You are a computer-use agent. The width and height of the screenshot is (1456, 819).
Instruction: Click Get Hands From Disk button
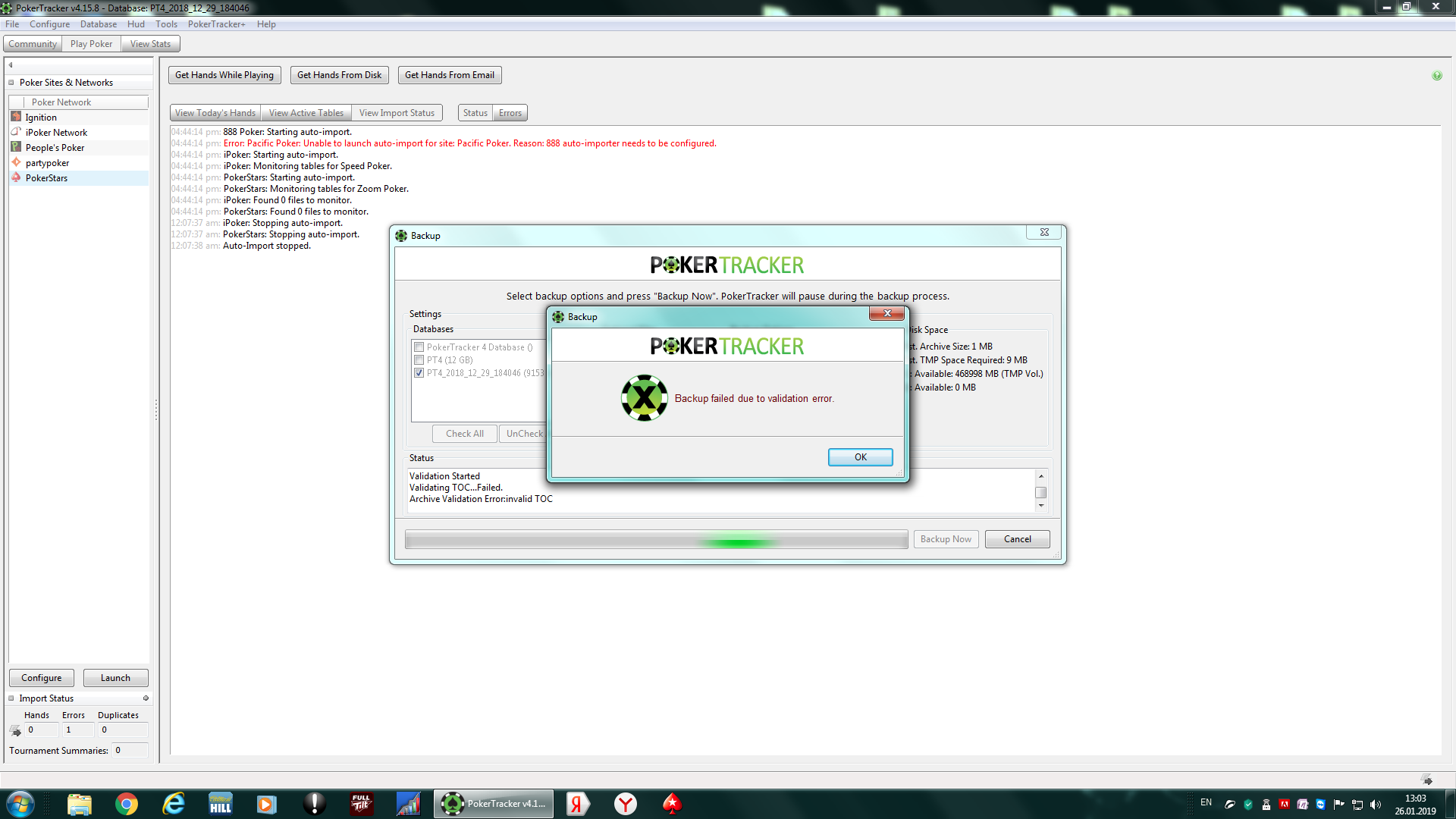pyautogui.click(x=340, y=75)
